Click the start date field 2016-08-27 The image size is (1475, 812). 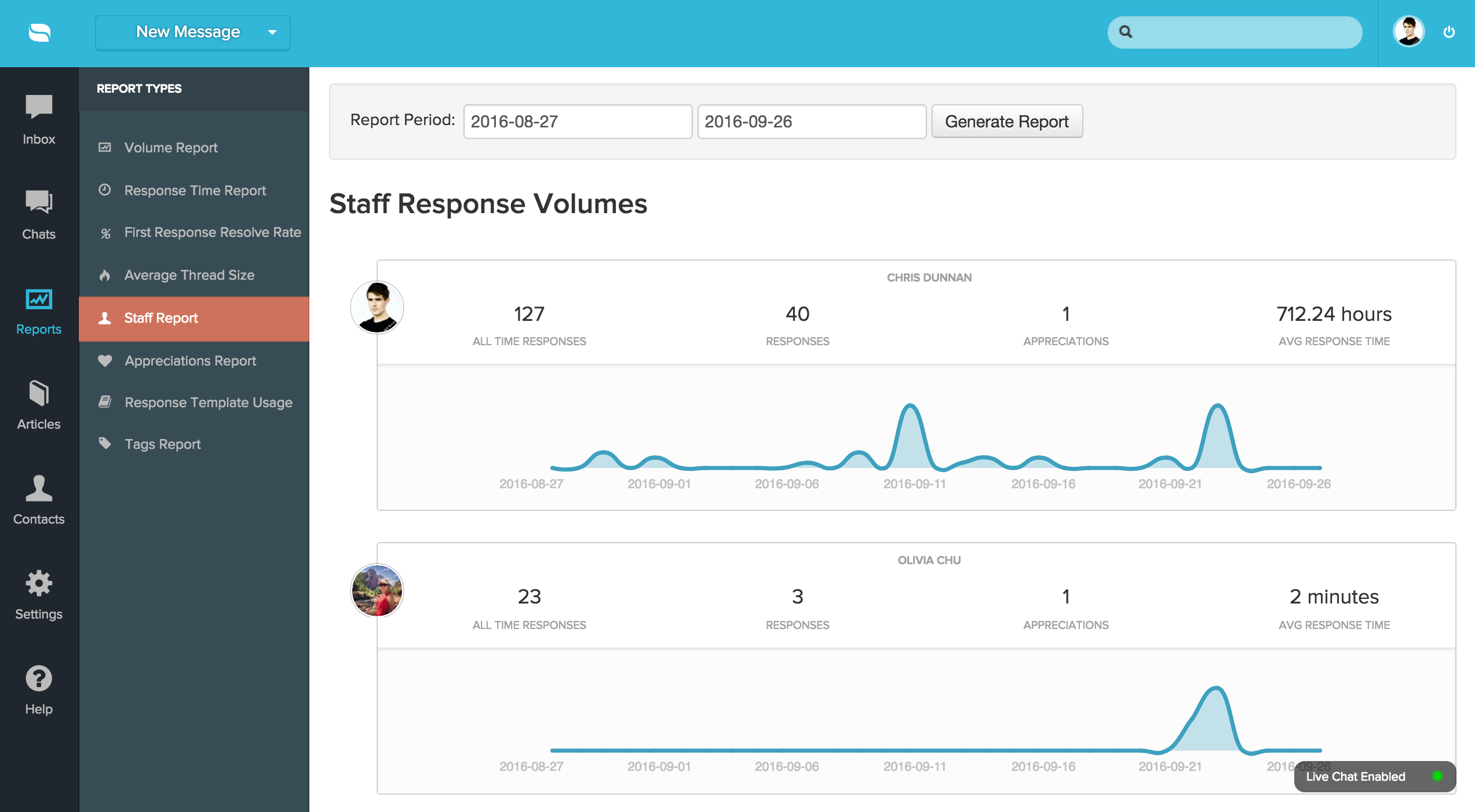point(577,122)
